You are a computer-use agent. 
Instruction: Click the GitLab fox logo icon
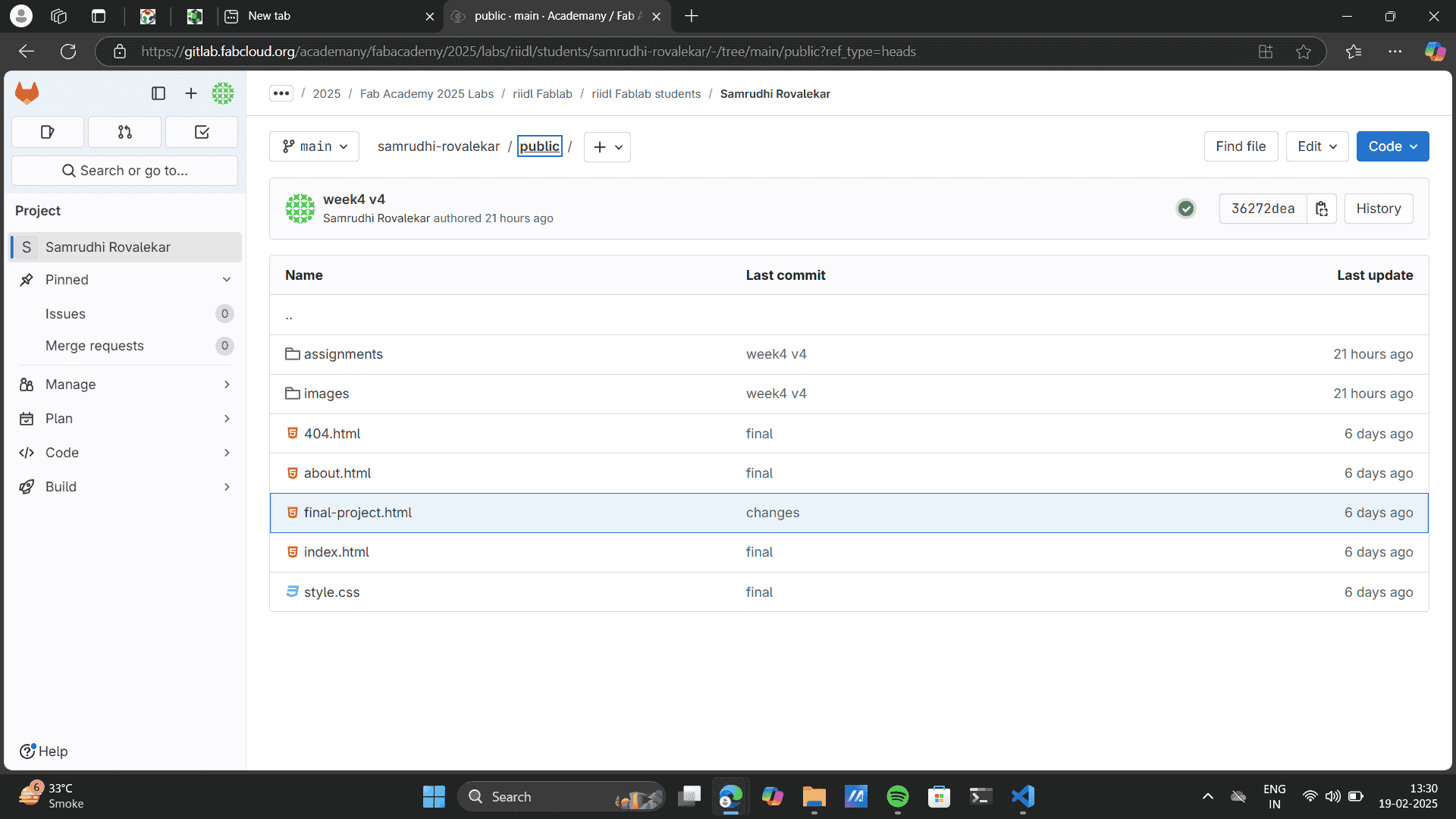27,92
